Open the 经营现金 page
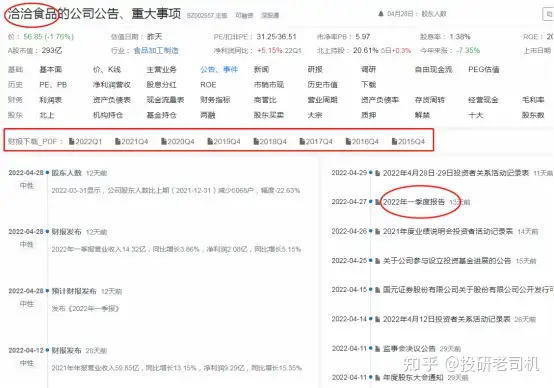The height and width of the screenshot is (388, 554). [483, 100]
